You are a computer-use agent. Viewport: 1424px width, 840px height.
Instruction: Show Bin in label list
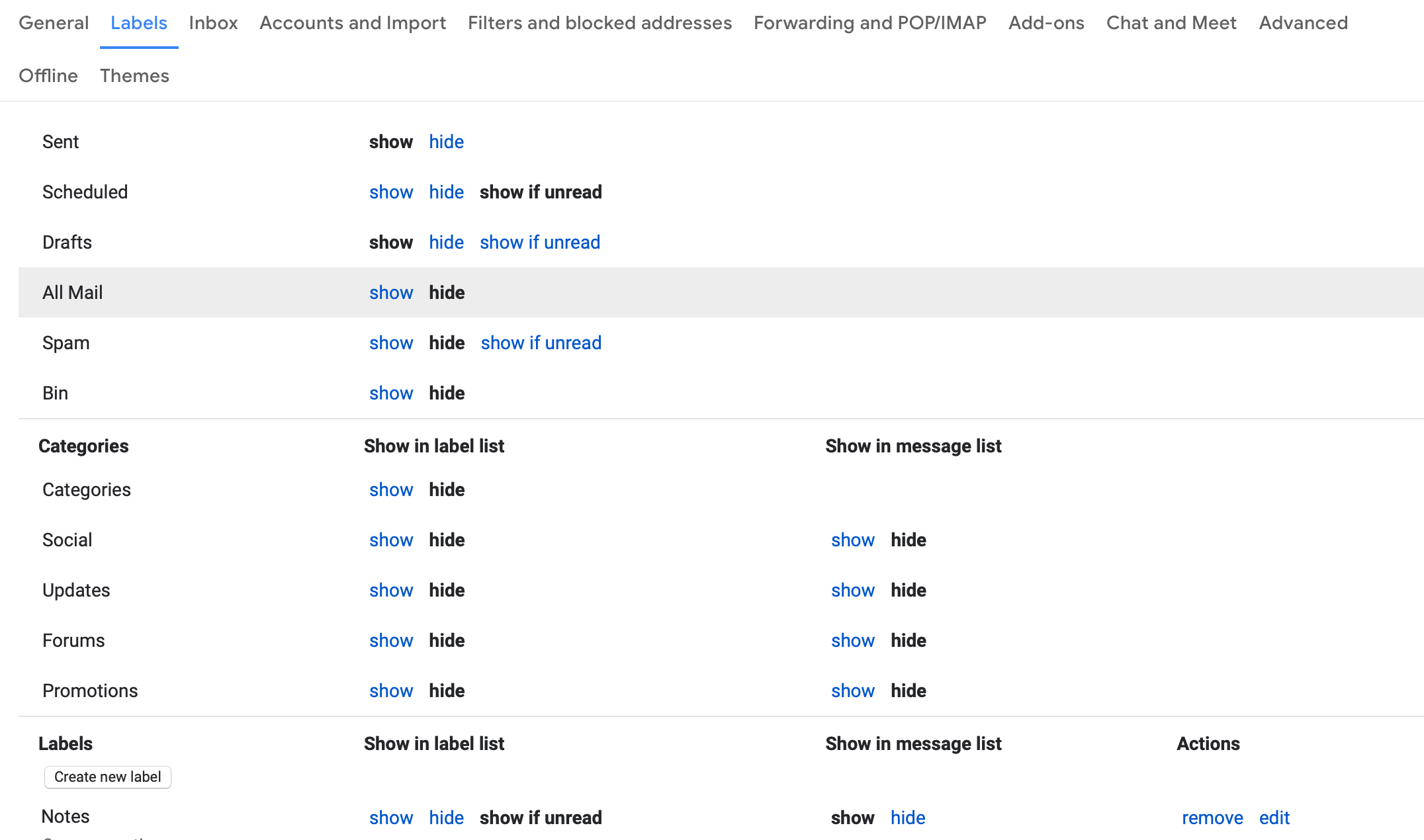point(390,392)
